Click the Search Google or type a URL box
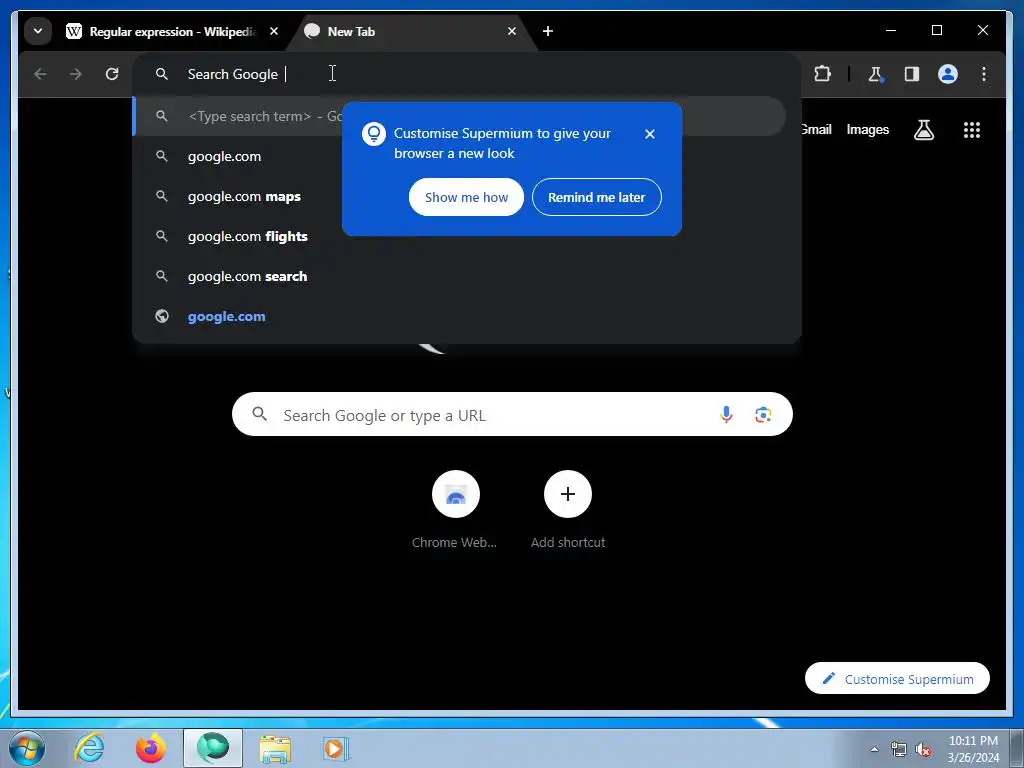 [x=512, y=414]
